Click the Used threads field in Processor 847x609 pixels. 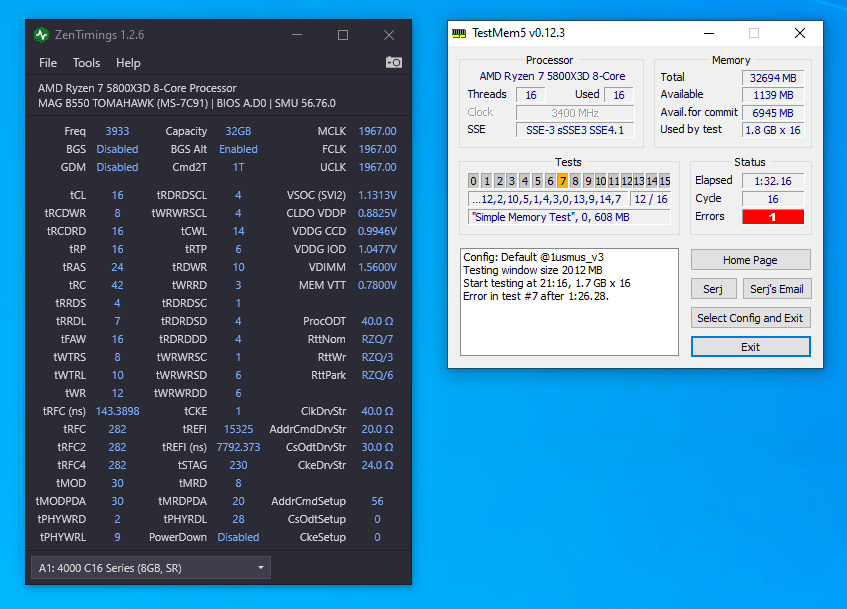click(x=619, y=95)
